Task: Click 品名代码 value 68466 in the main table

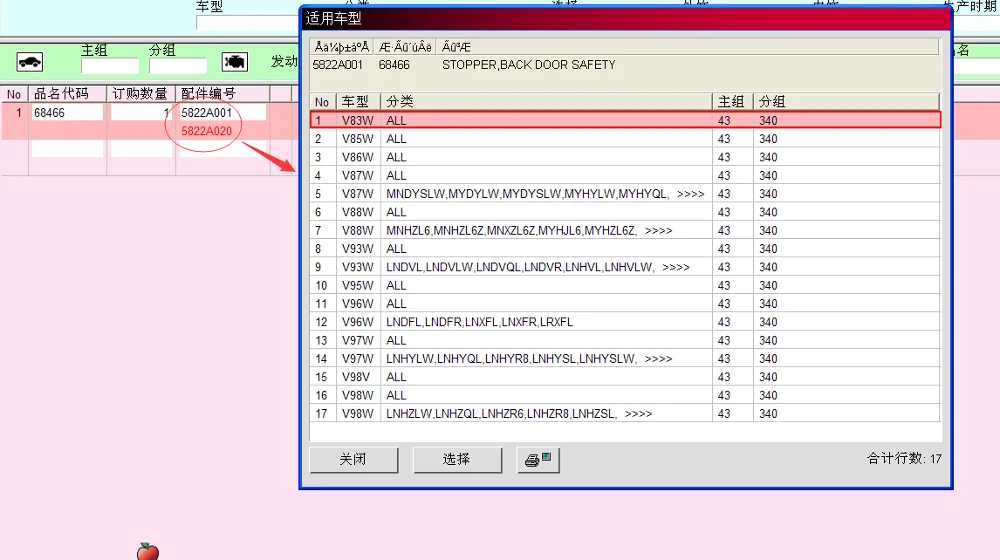Action: coord(49,113)
